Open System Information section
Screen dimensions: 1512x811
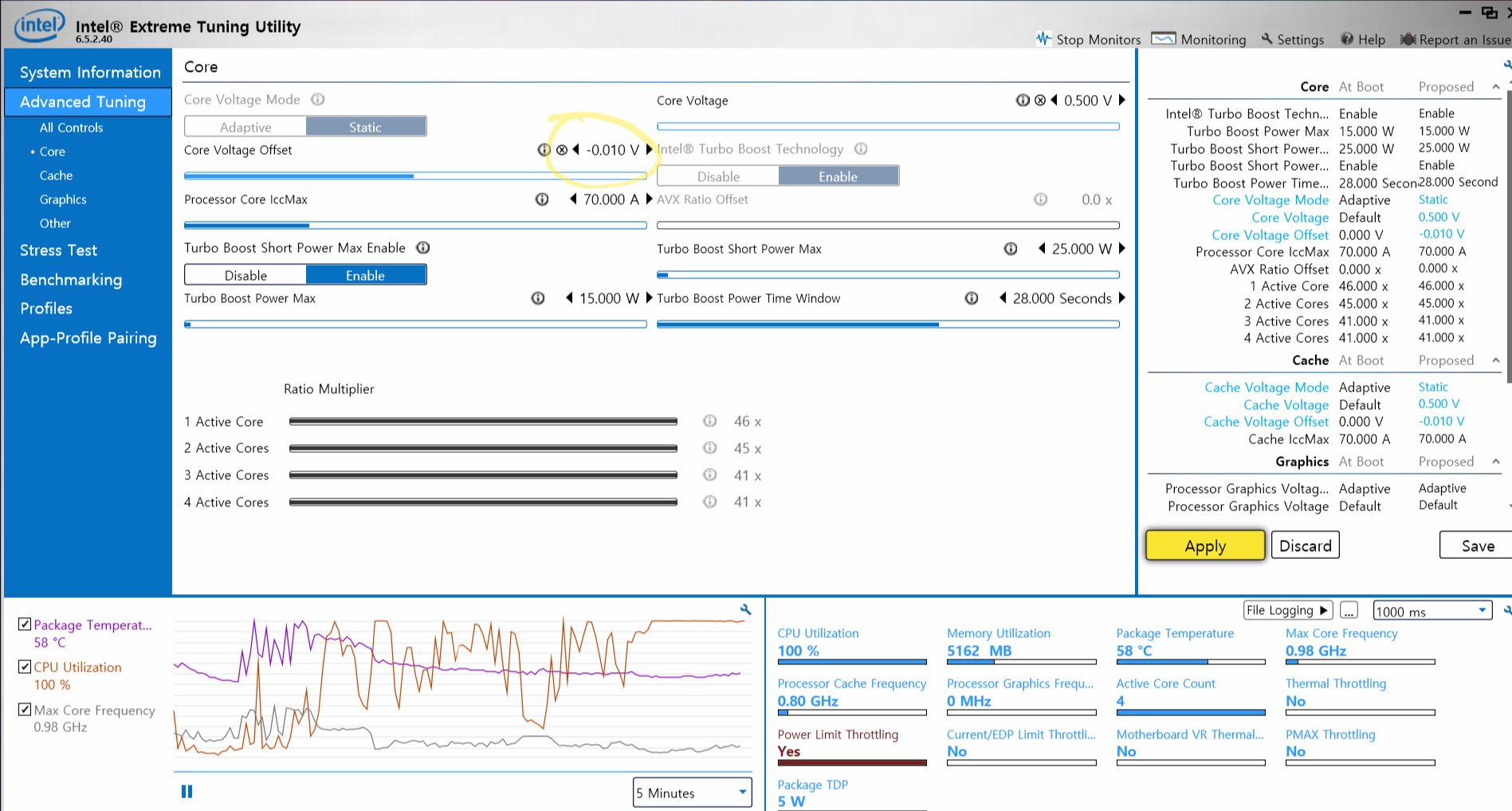pos(90,72)
